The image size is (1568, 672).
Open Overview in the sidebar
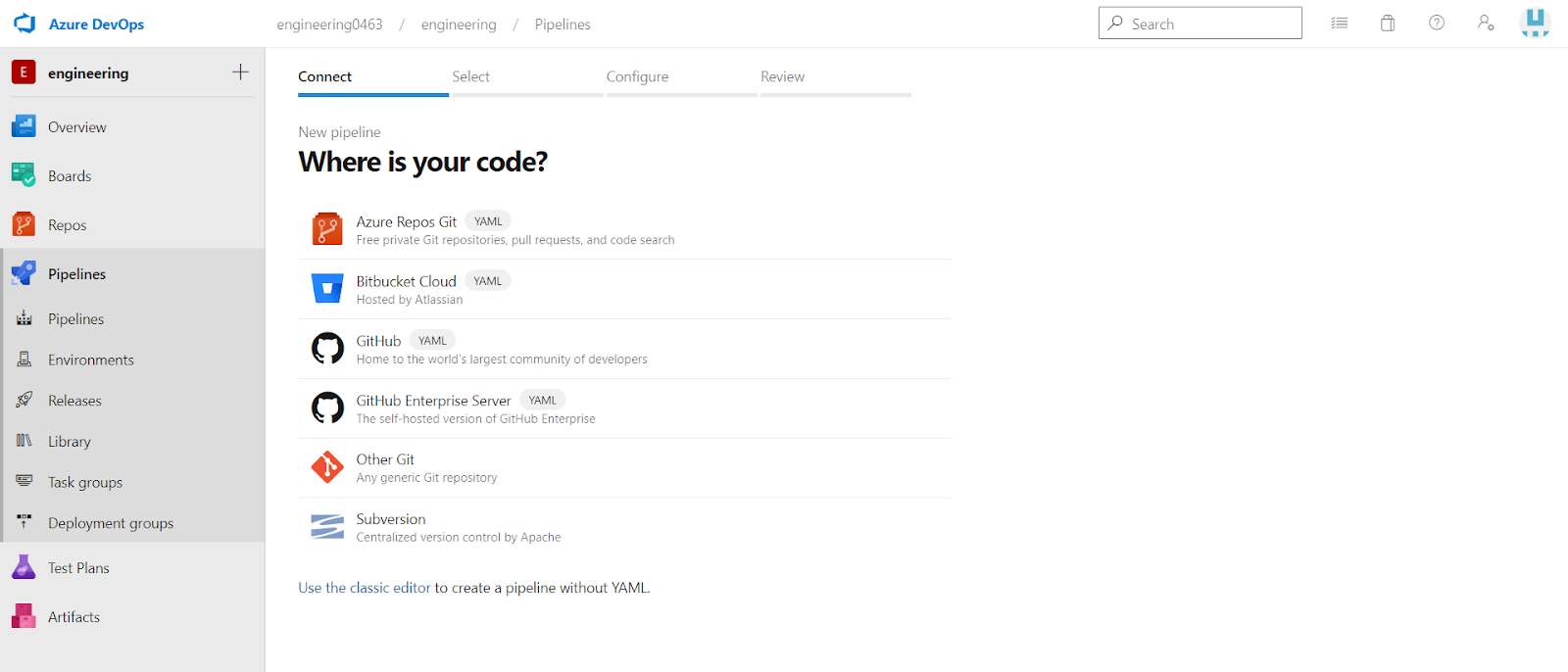coord(132,126)
